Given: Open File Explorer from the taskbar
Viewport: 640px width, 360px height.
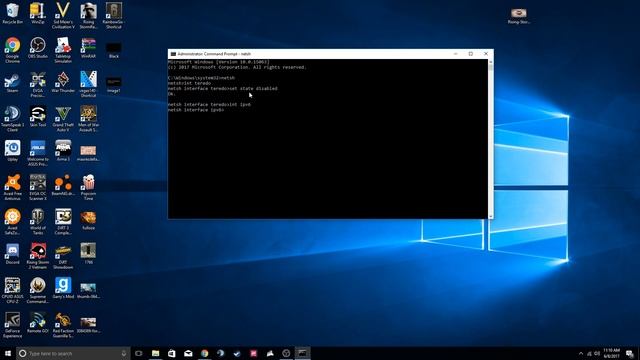Looking at the screenshot, I should tap(156, 353).
